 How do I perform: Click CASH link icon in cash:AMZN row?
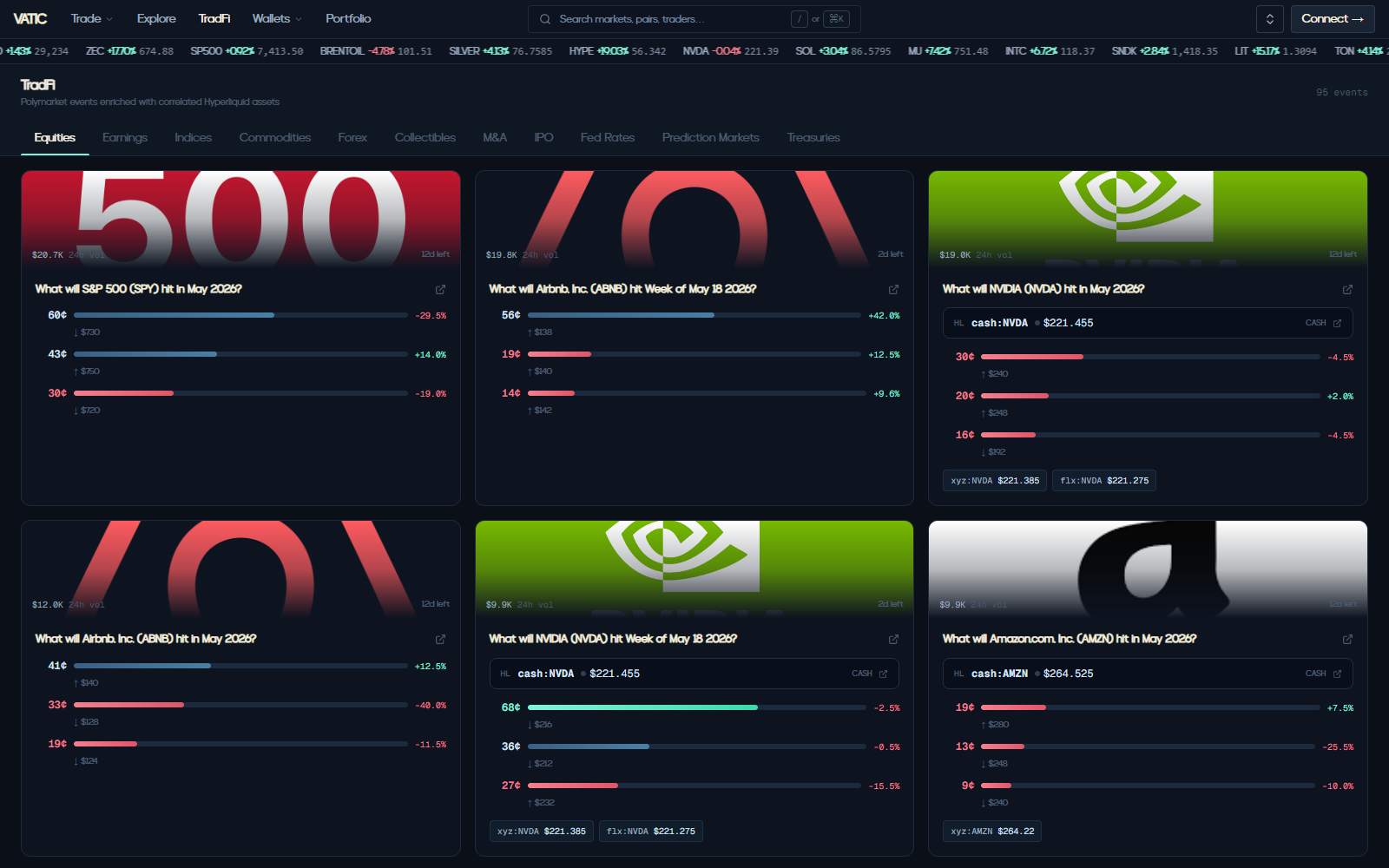tap(1337, 674)
